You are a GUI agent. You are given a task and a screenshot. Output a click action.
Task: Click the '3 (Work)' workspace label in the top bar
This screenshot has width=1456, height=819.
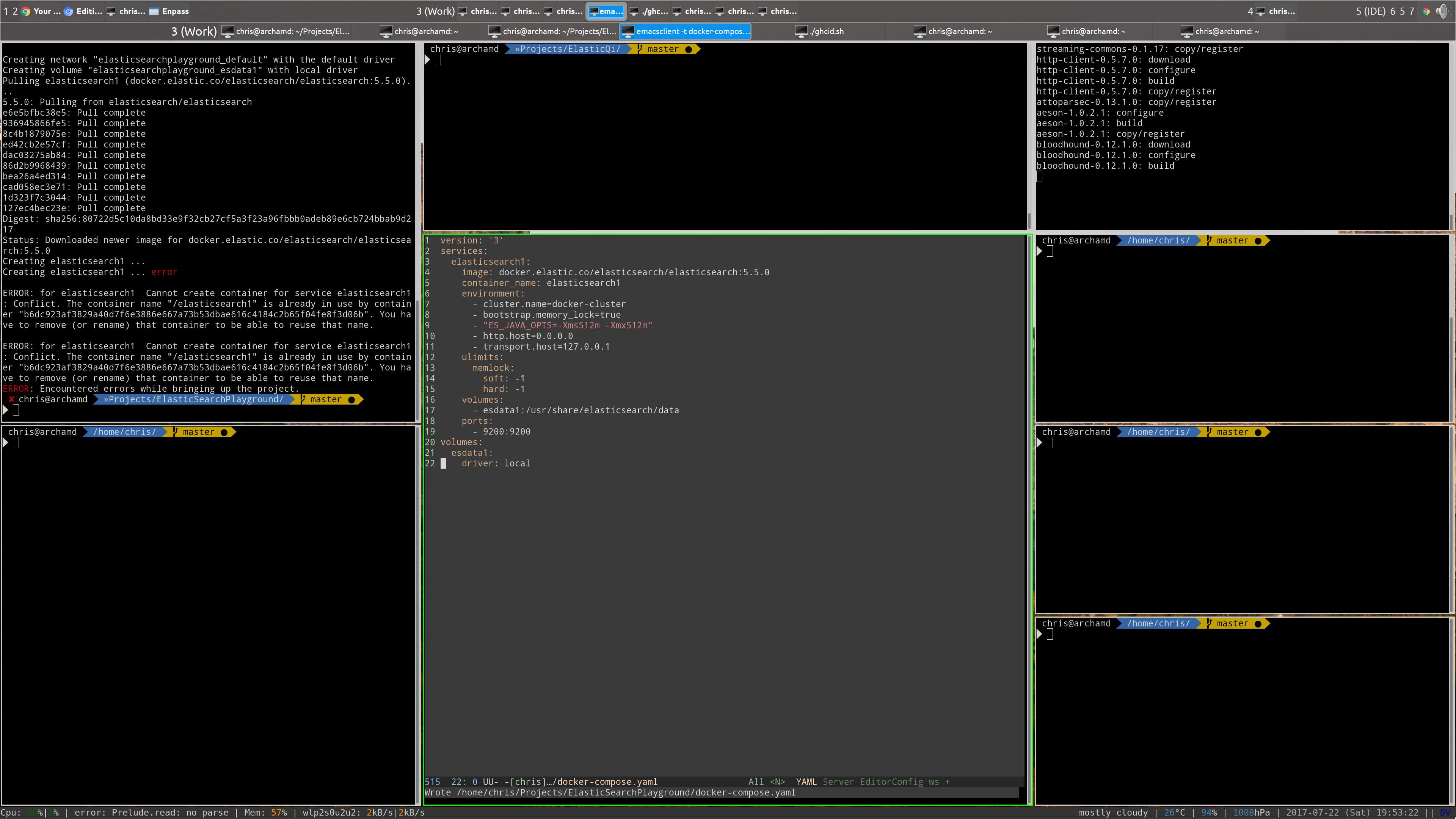435,11
